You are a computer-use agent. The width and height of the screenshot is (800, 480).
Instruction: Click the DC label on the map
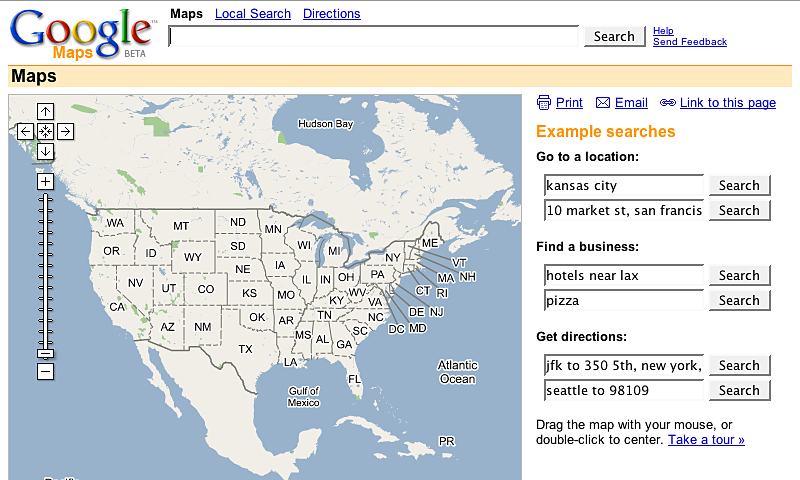396,329
